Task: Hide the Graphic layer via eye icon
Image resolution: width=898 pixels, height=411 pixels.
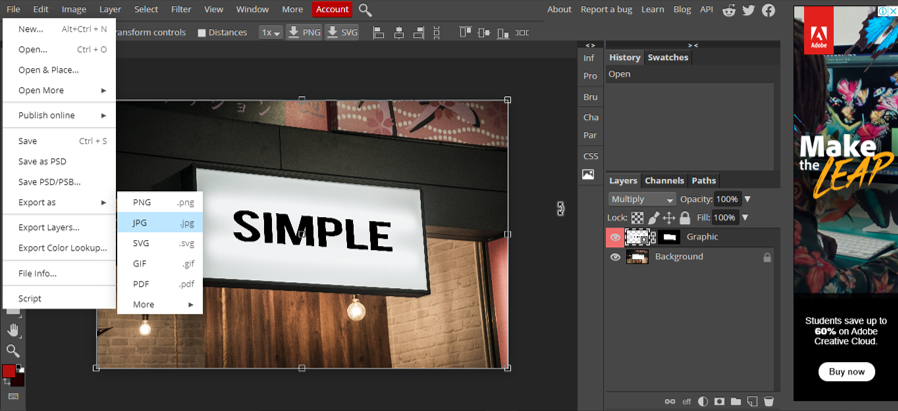Action: coord(615,237)
